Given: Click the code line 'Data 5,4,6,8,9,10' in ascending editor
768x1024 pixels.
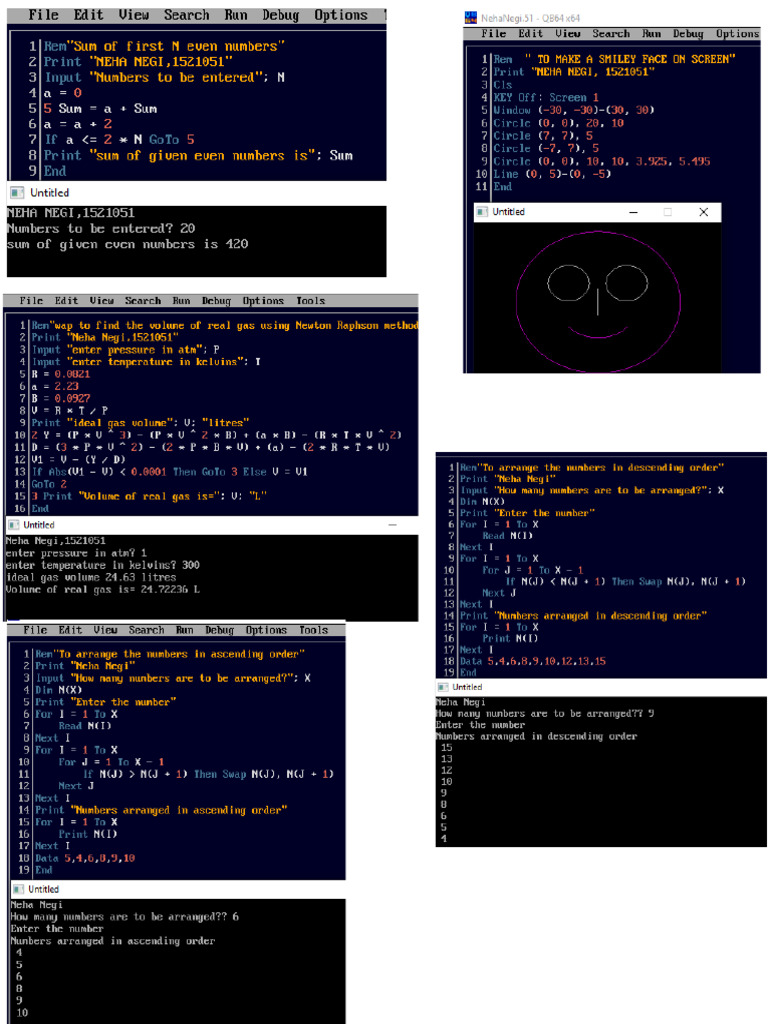Looking at the screenshot, I should (x=85, y=858).
